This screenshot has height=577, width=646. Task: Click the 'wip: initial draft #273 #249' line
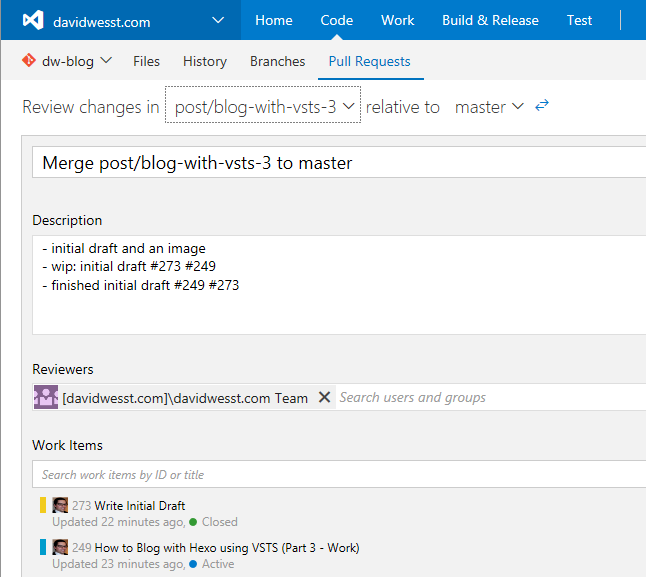(x=129, y=266)
